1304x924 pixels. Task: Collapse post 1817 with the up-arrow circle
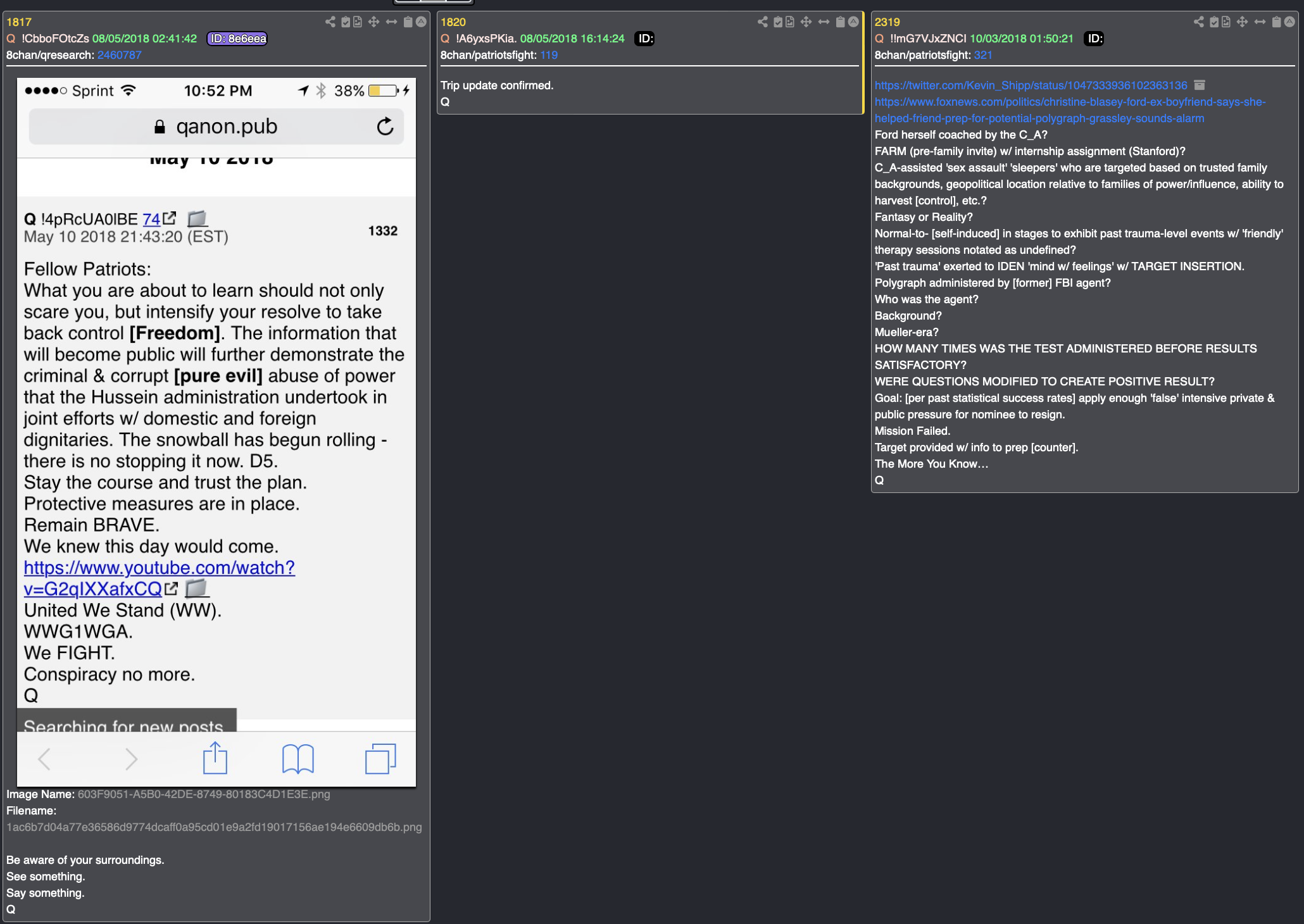421,22
